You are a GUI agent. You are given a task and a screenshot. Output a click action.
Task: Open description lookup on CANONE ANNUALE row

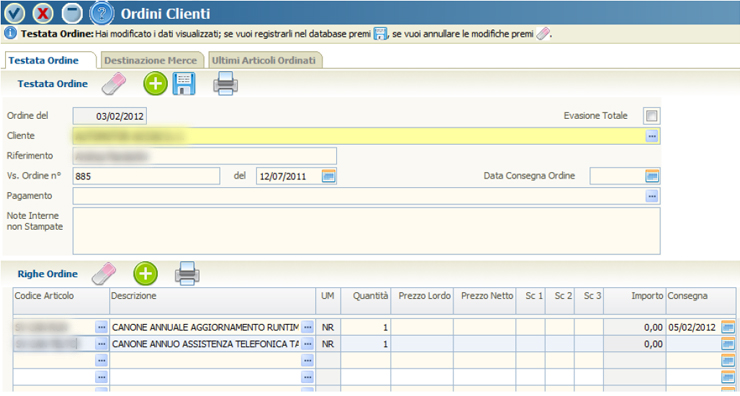coord(307,327)
